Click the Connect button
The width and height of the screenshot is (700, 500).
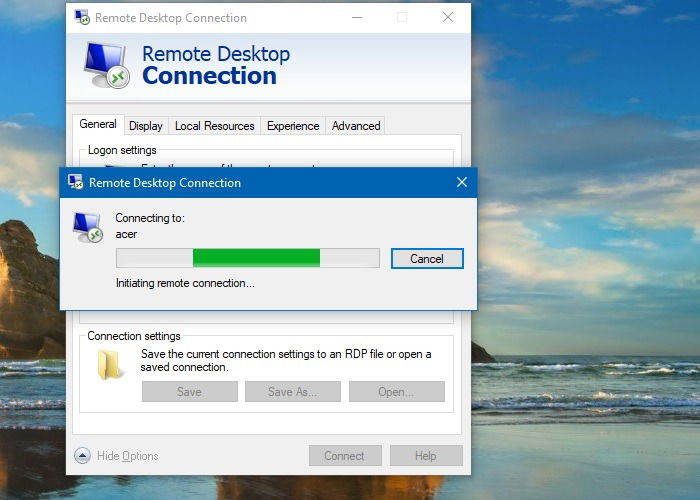345,456
